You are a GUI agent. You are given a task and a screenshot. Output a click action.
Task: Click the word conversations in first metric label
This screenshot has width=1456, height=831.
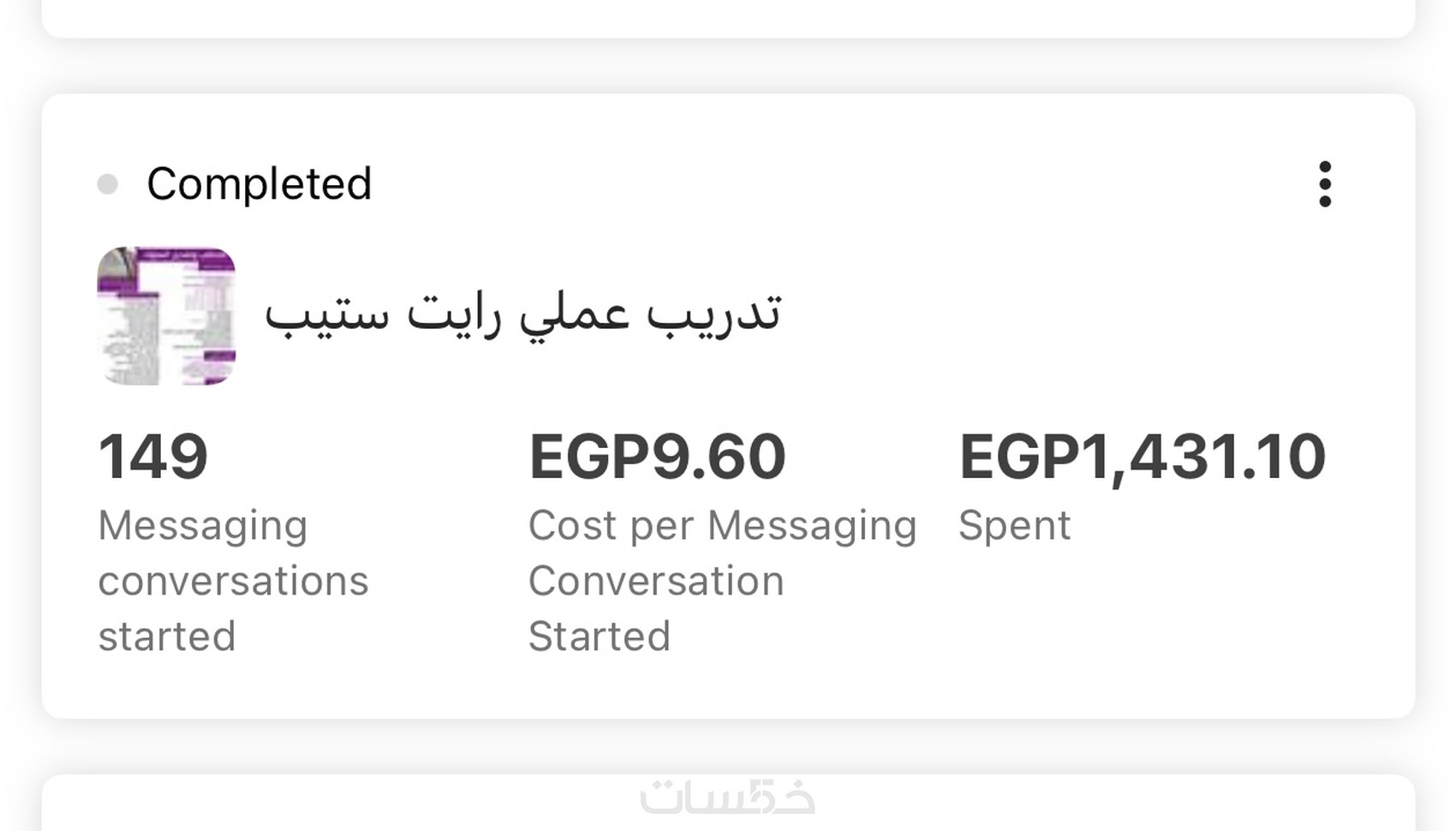[x=233, y=581]
